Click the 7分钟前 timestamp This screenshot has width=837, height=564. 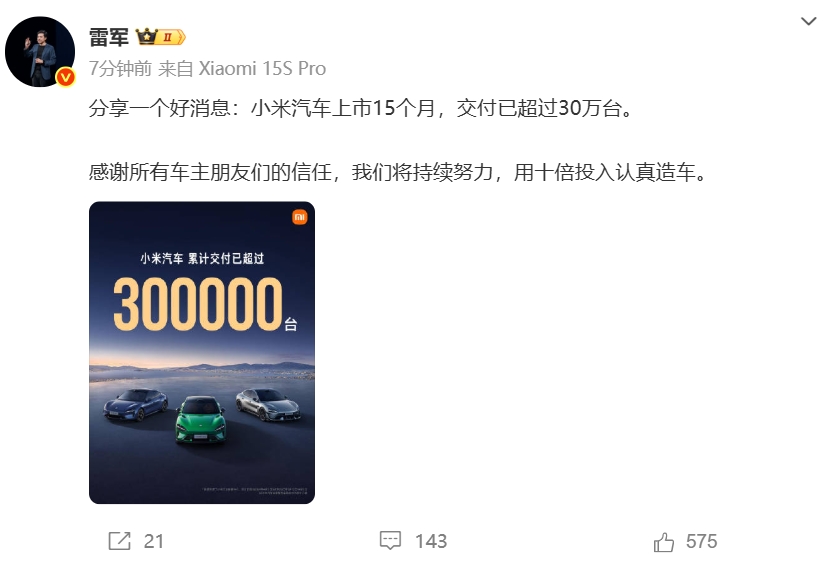(121, 68)
